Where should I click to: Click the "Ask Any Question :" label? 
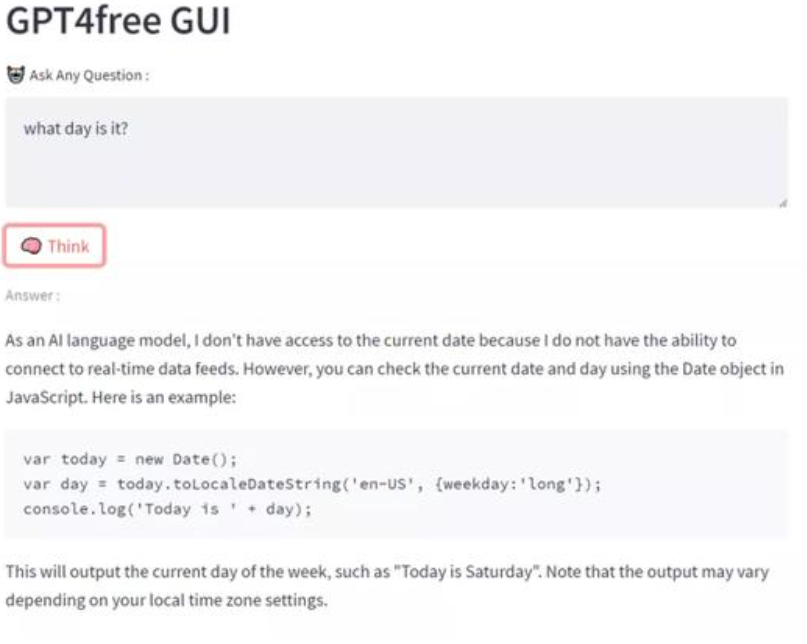pyautogui.click(x=89, y=76)
